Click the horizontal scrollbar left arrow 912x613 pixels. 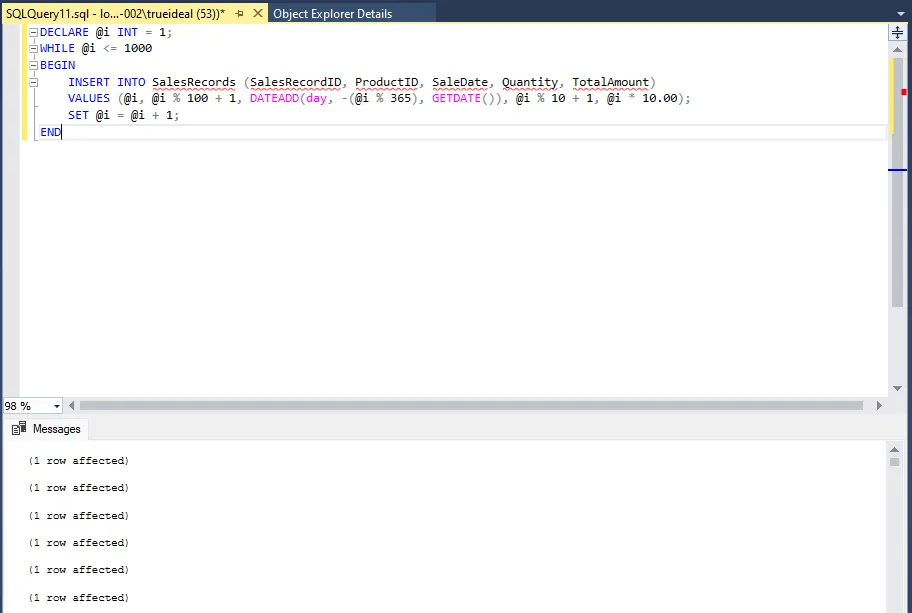[71, 406]
